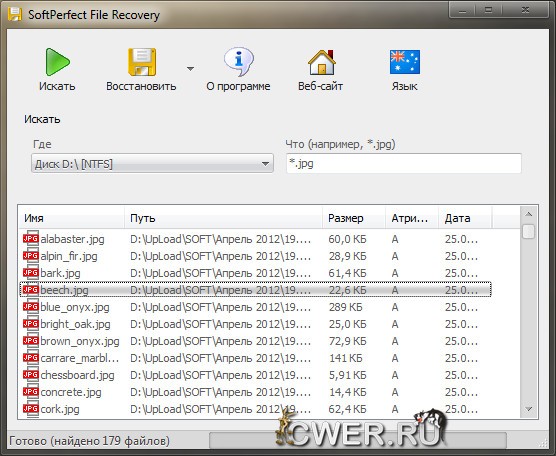Image resolution: width=556 pixels, height=456 pixels.
Task: Open the О программе info bubble
Action: (x=239, y=62)
